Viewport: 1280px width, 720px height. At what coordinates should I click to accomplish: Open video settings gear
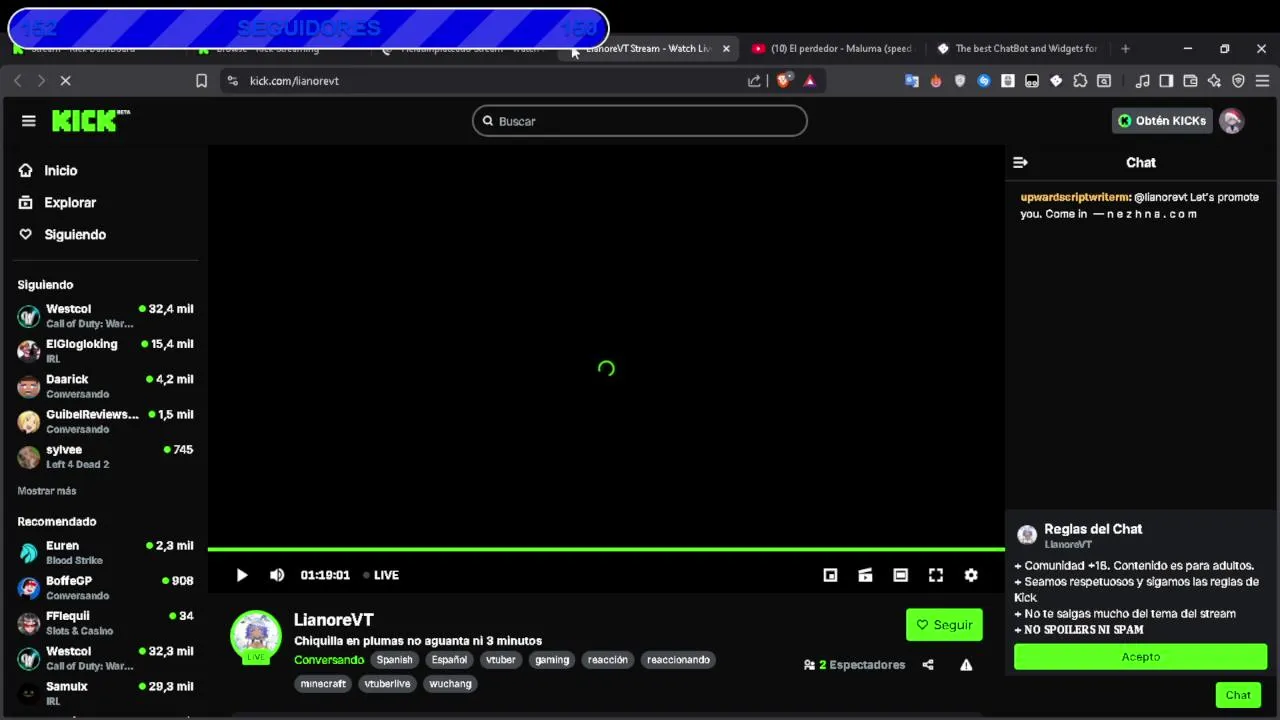(x=971, y=575)
